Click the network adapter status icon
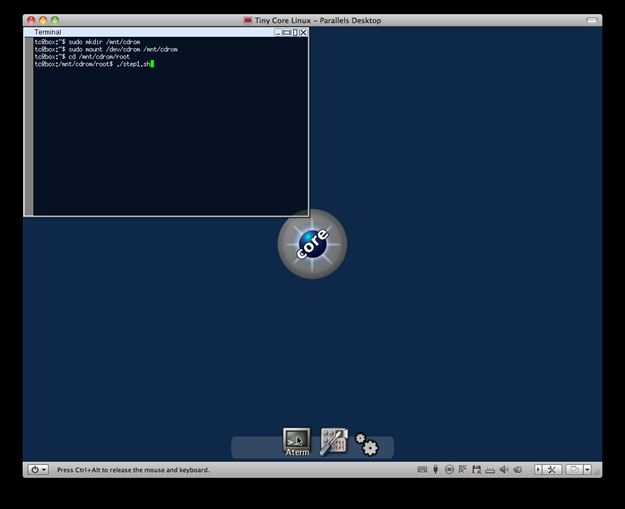625x509 pixels. pos(463,470)
